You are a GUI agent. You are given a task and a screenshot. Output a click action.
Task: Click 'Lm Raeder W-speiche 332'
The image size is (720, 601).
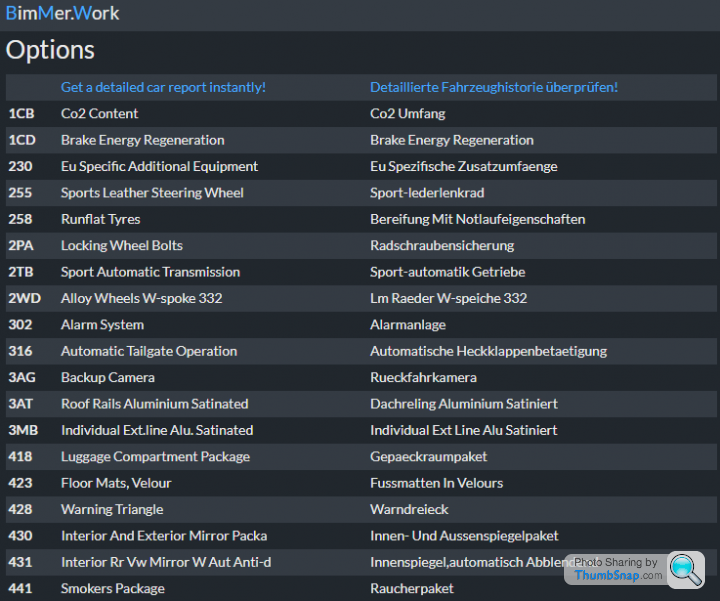coord(449,298)
